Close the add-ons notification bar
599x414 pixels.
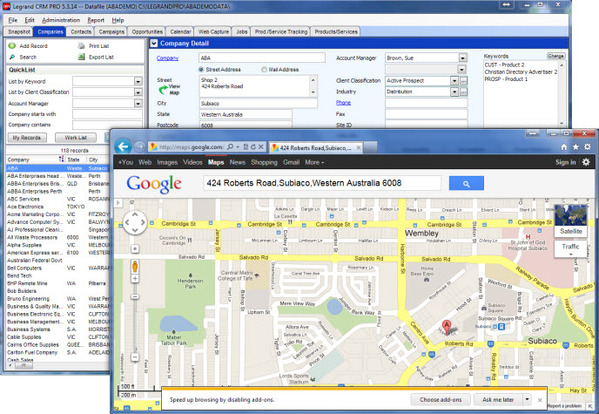click(540, 400)
